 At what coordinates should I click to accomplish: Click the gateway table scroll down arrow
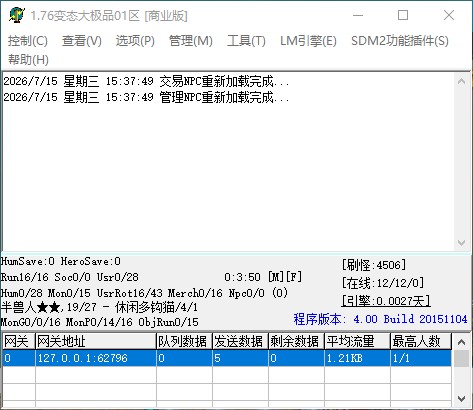[462, 399]
